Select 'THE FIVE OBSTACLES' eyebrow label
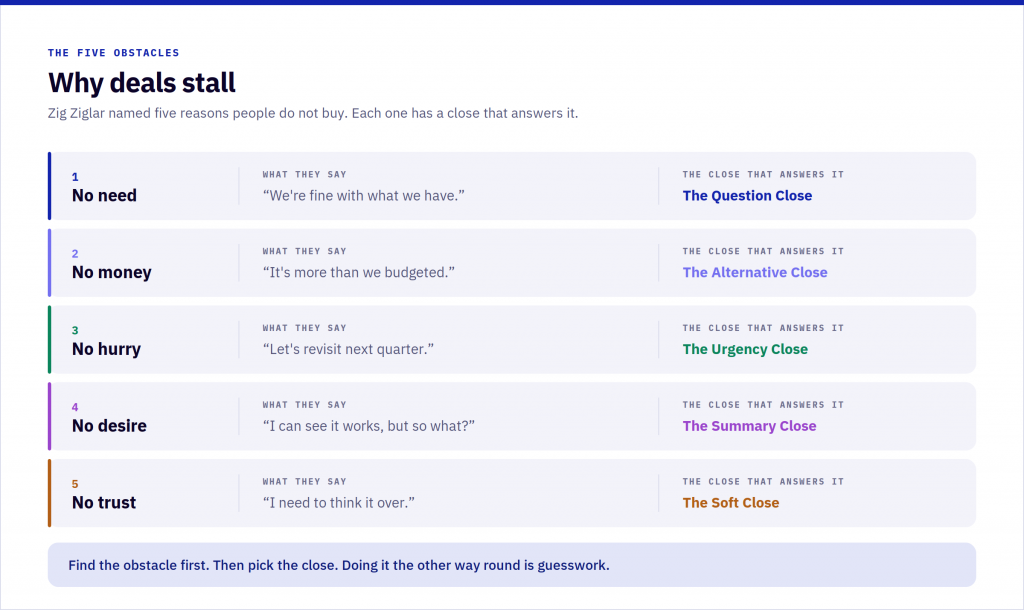This screenshot has height=610, width=1024. (x=114, y=53)
